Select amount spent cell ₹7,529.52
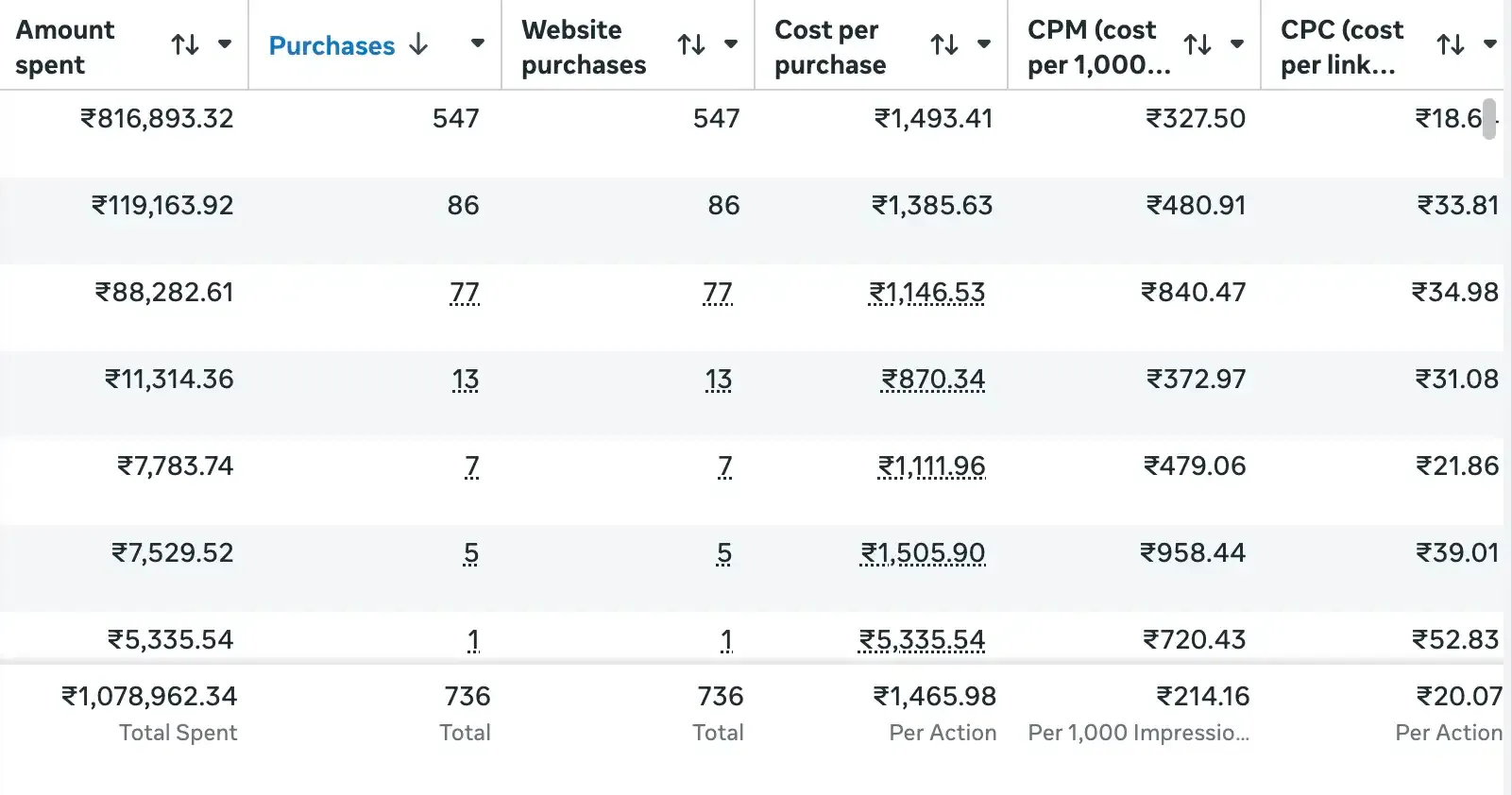 pos(173,553)
